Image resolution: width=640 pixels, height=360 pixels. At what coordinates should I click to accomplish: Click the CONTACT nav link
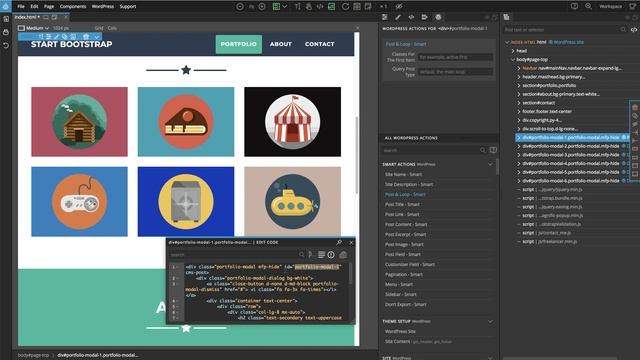[x=320, y=44]
